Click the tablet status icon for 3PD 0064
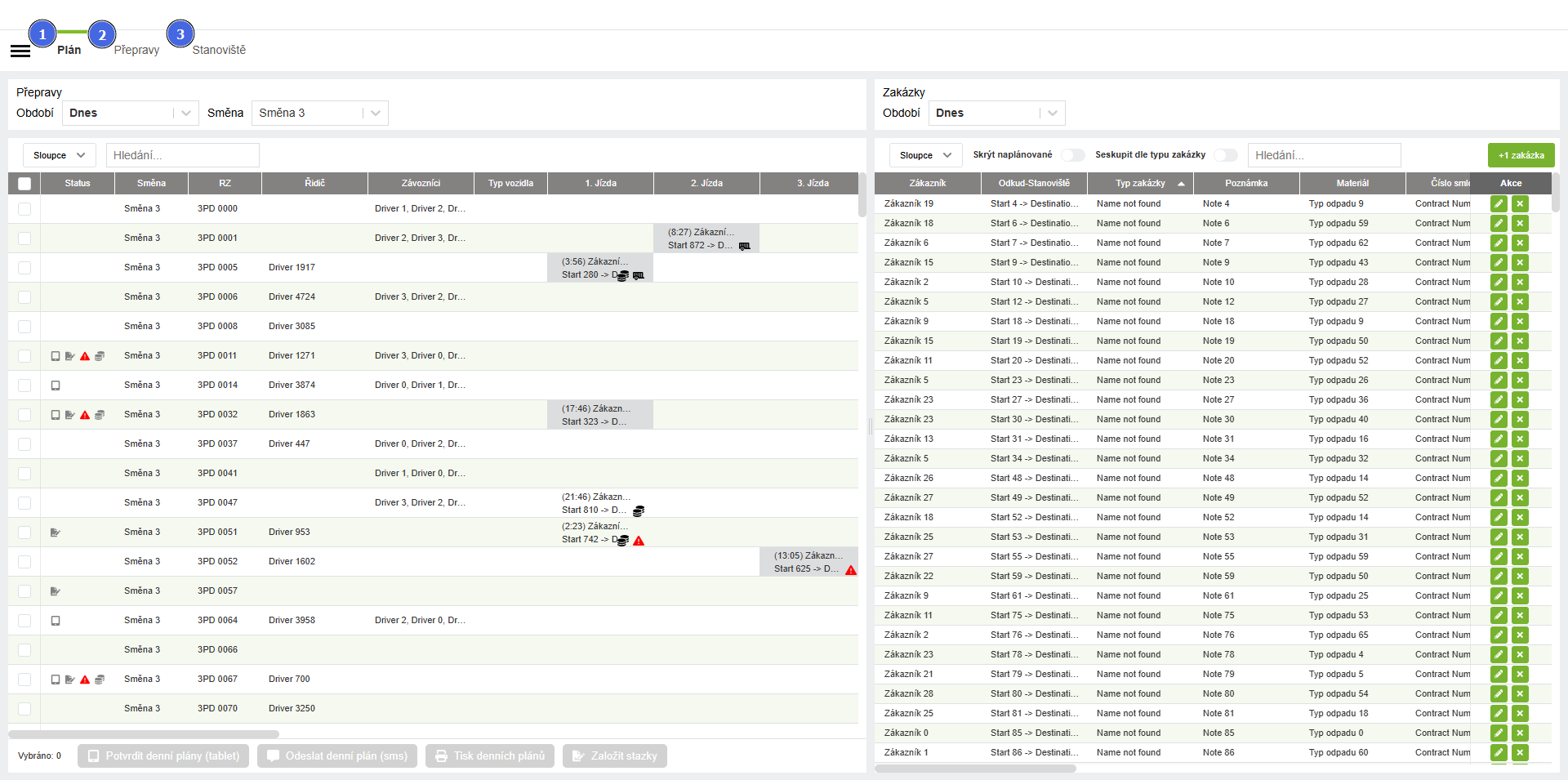Screen dimensions: 1568x780 pos(56,621)
